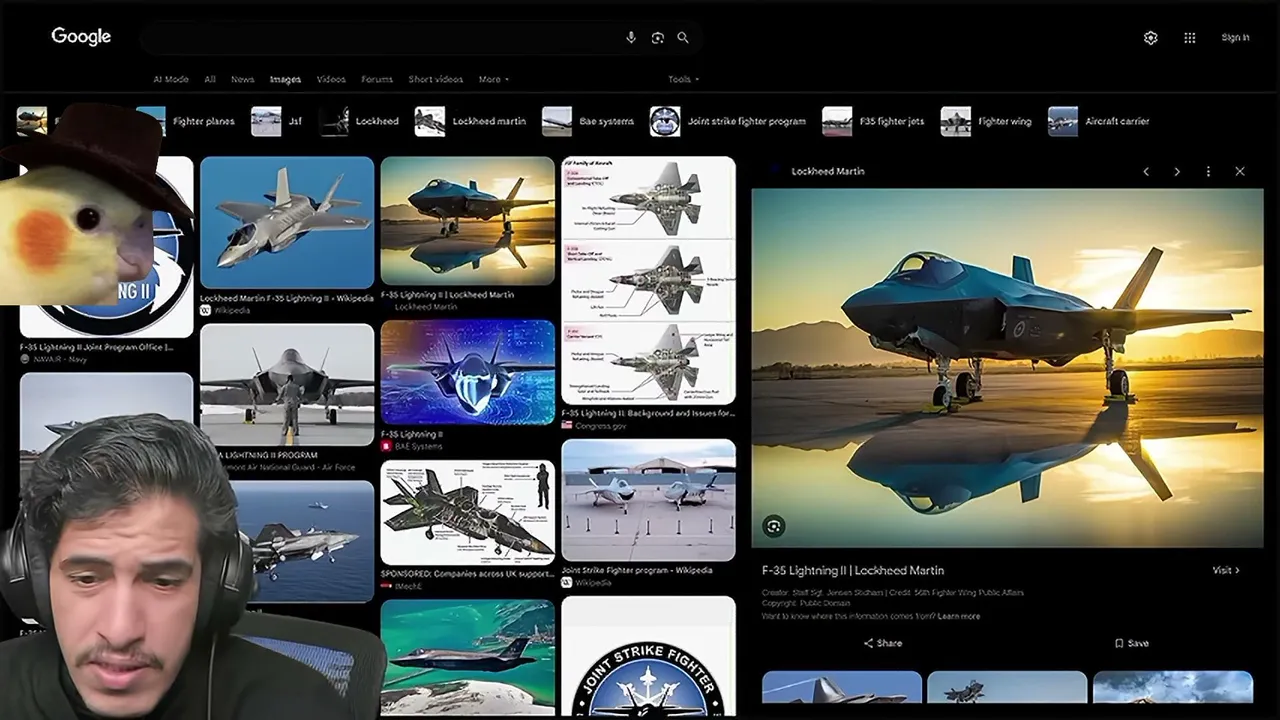This screenshot has width=1280, height=720.
Task: Open three-dot options in preview panel
Action: [x=1208, y=171]
